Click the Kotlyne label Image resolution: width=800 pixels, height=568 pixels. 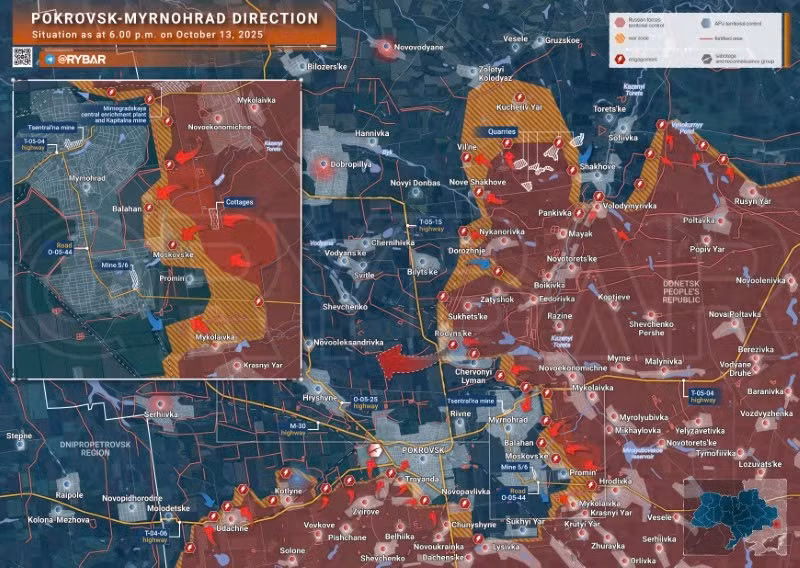pos(288,491)
